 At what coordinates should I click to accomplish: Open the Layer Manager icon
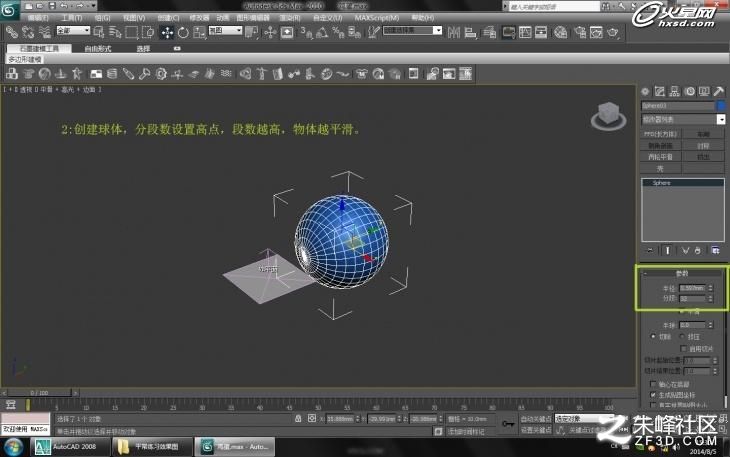[489, 32]
